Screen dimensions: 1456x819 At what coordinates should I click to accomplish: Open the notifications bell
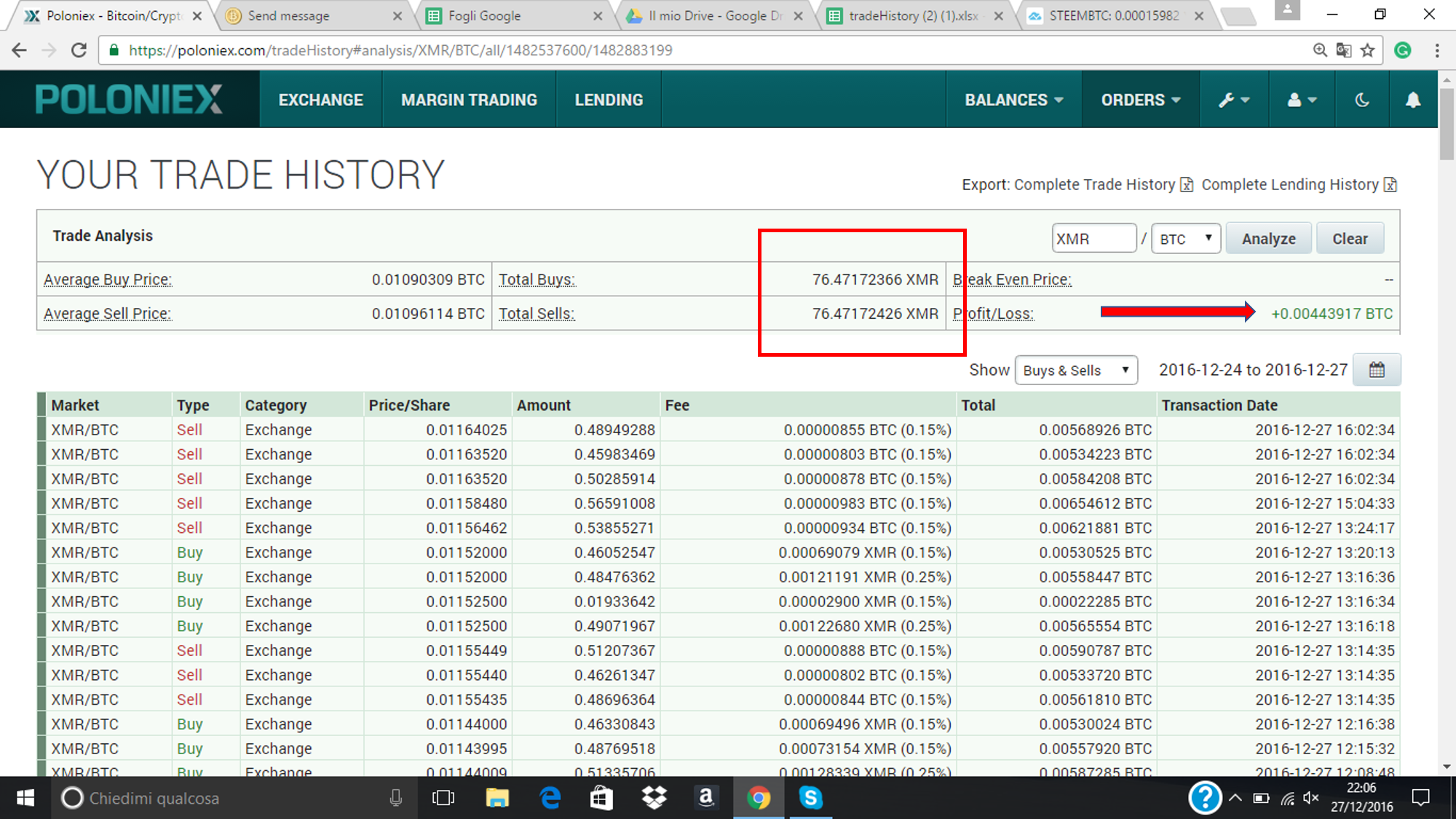click(x=1412, y=100)
